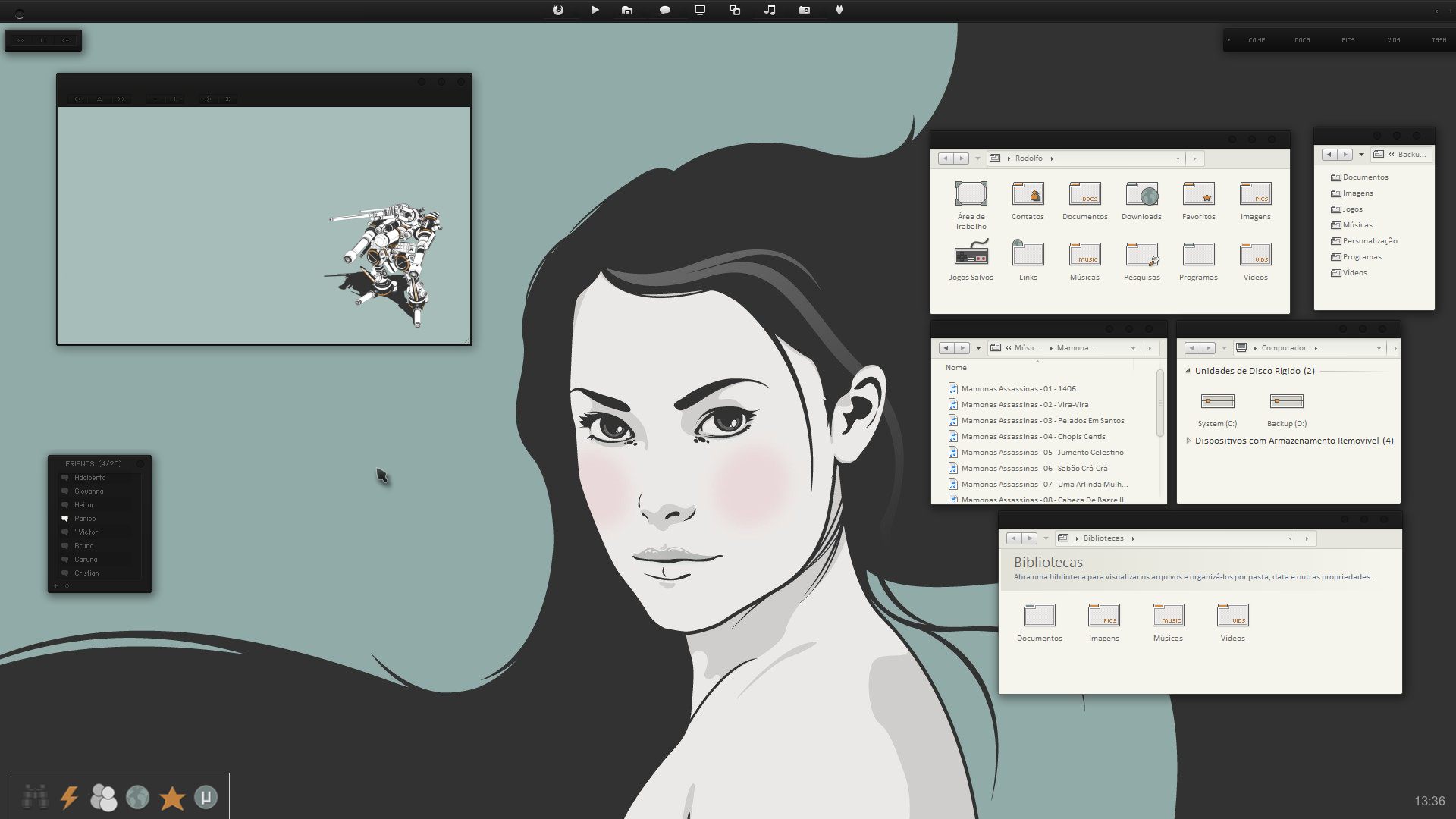Pause playback in the mini player widget

[x=43, y=40]
